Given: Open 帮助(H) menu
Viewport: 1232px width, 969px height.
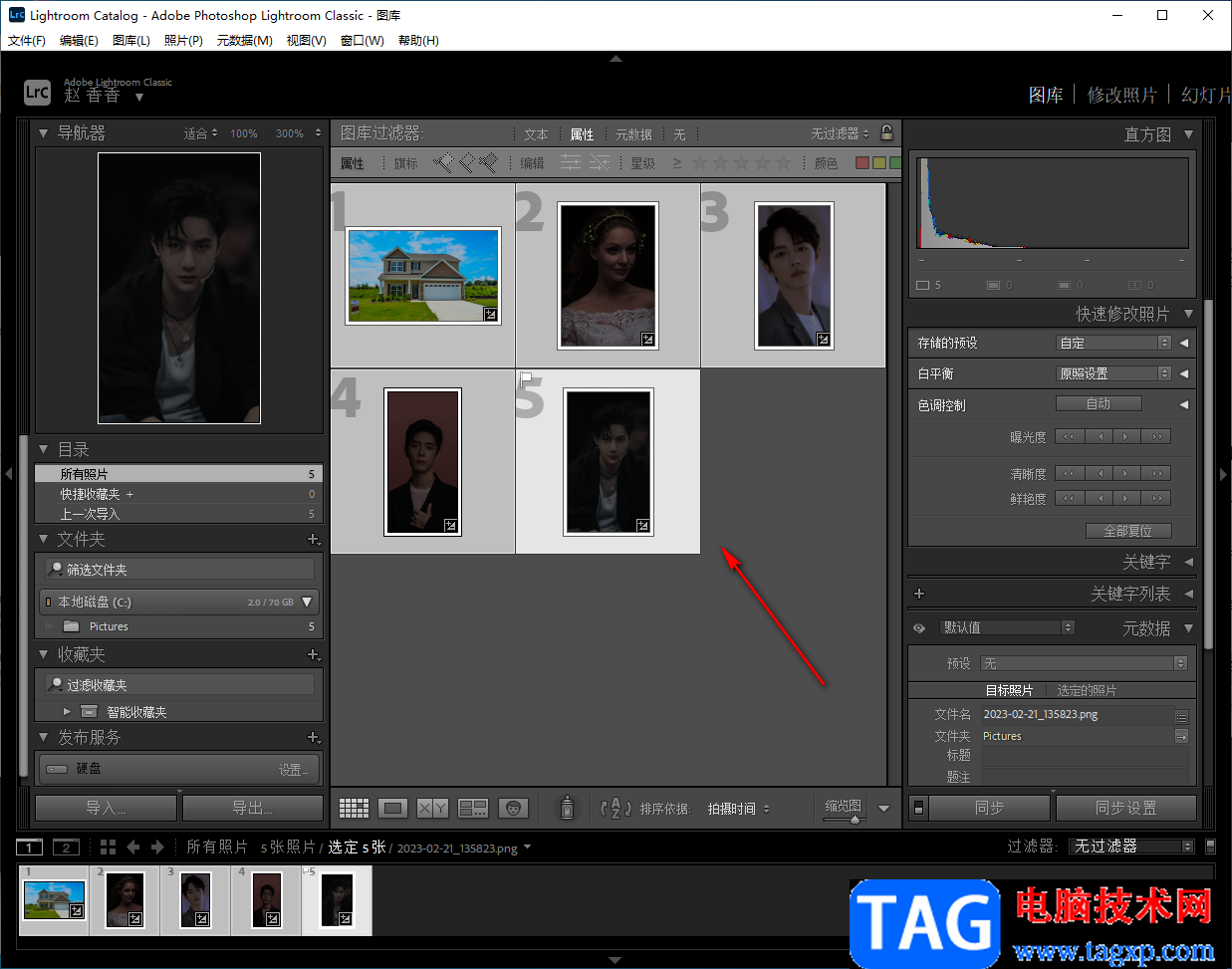Looking at the screenshot, I should pyautogui.click(x=418, y=40).
